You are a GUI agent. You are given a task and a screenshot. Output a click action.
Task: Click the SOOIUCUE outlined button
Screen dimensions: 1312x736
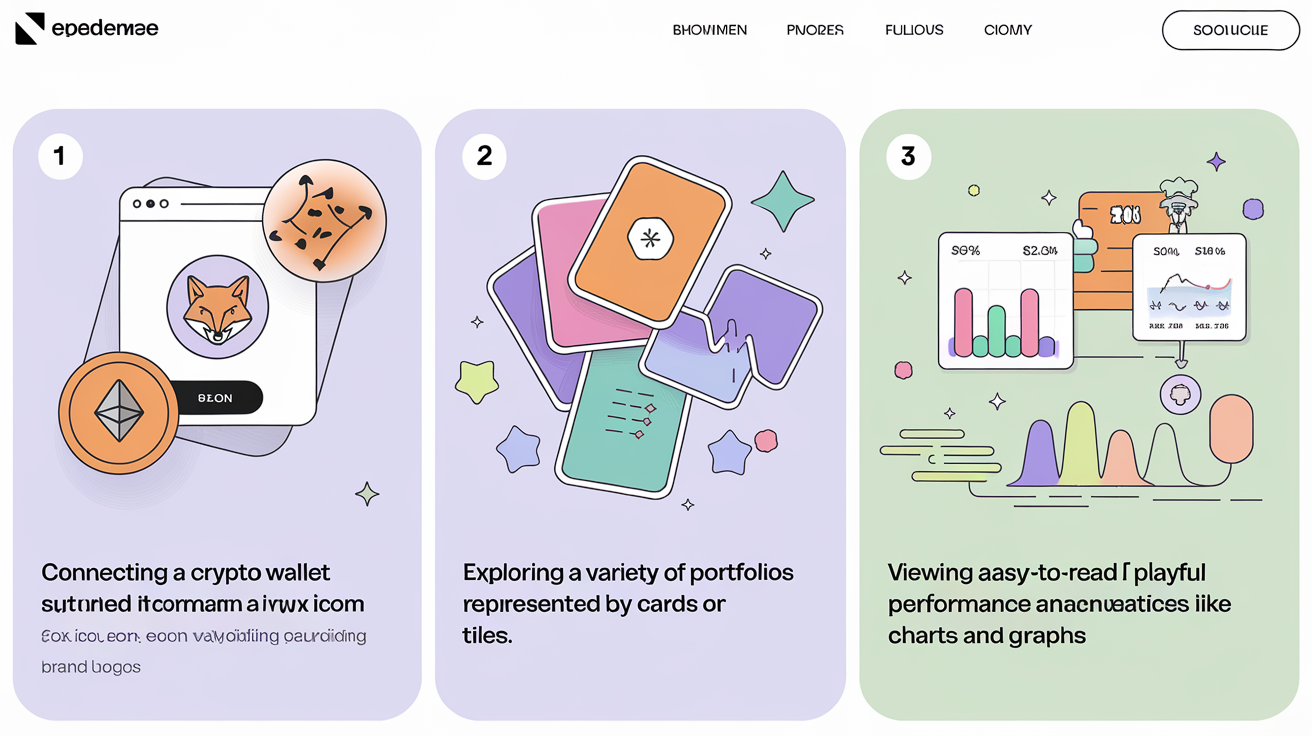click(x=1230, y=30)
